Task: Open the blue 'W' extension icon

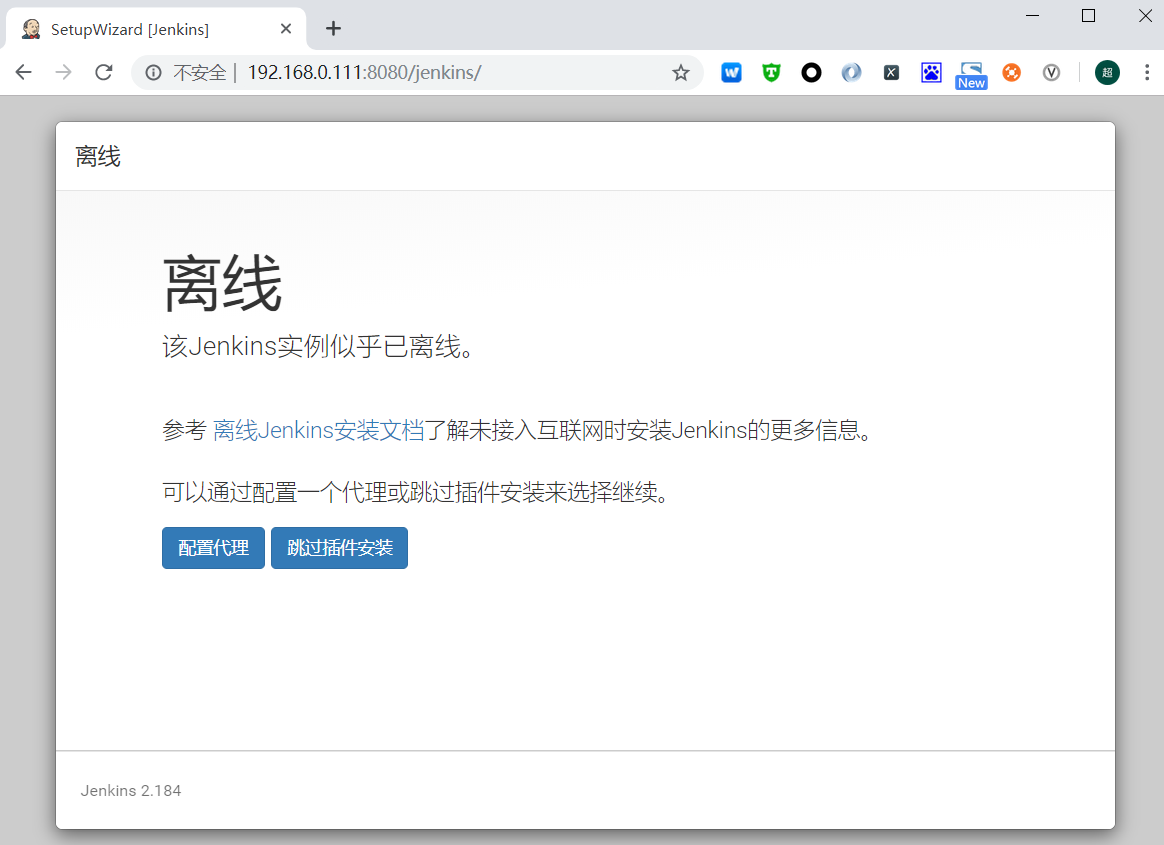Action: tap(731, 72)
